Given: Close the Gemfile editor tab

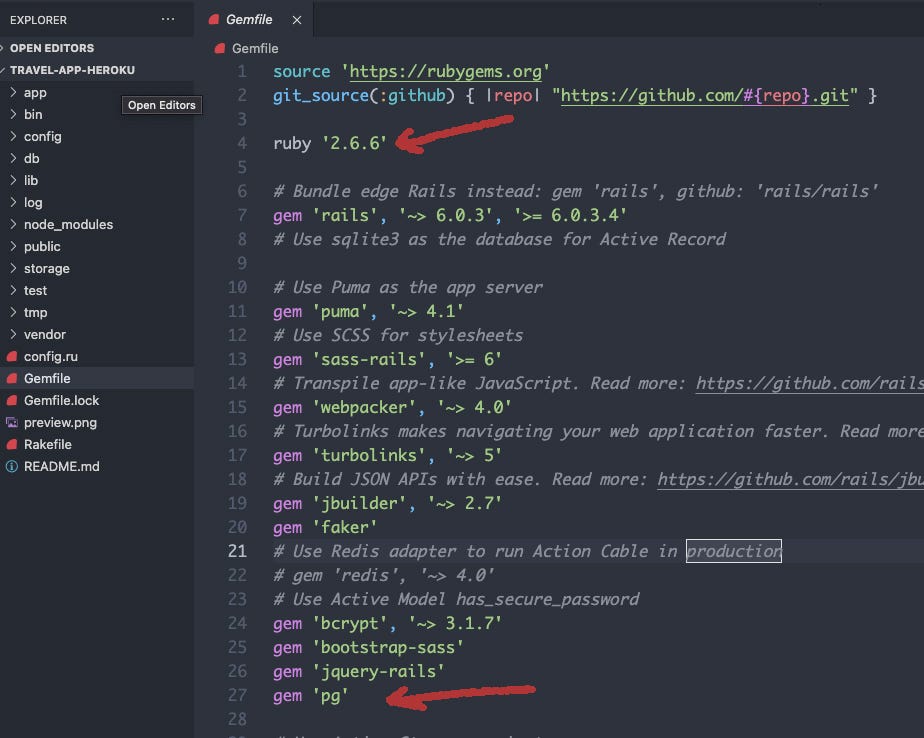Looking at the screenshot, I should (297, 20).
